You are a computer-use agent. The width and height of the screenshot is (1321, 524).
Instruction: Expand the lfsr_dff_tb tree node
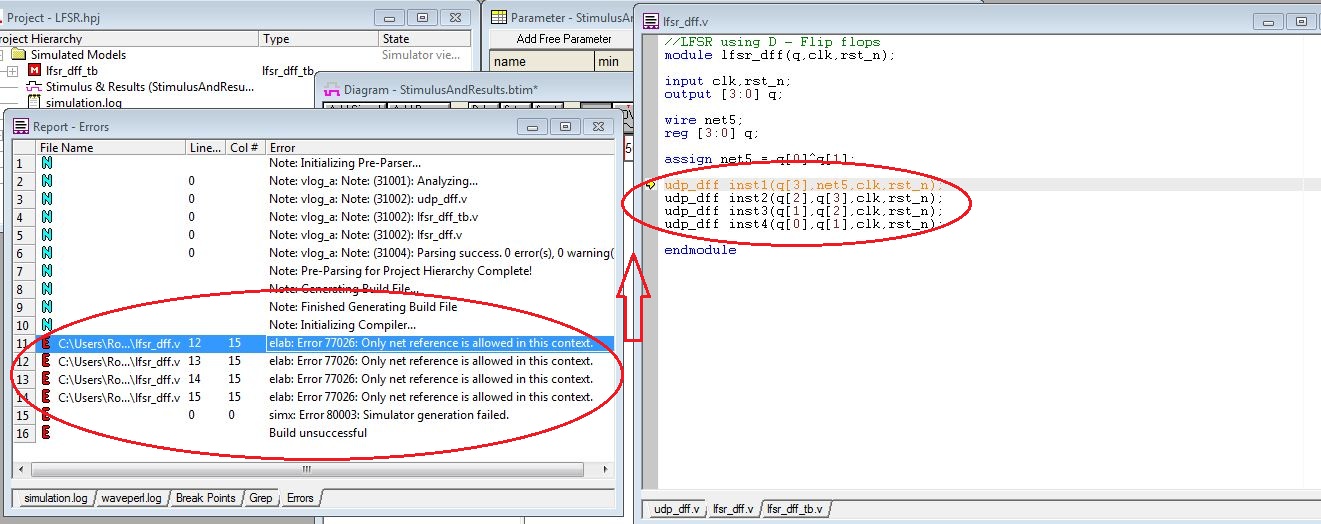(12, 71)
